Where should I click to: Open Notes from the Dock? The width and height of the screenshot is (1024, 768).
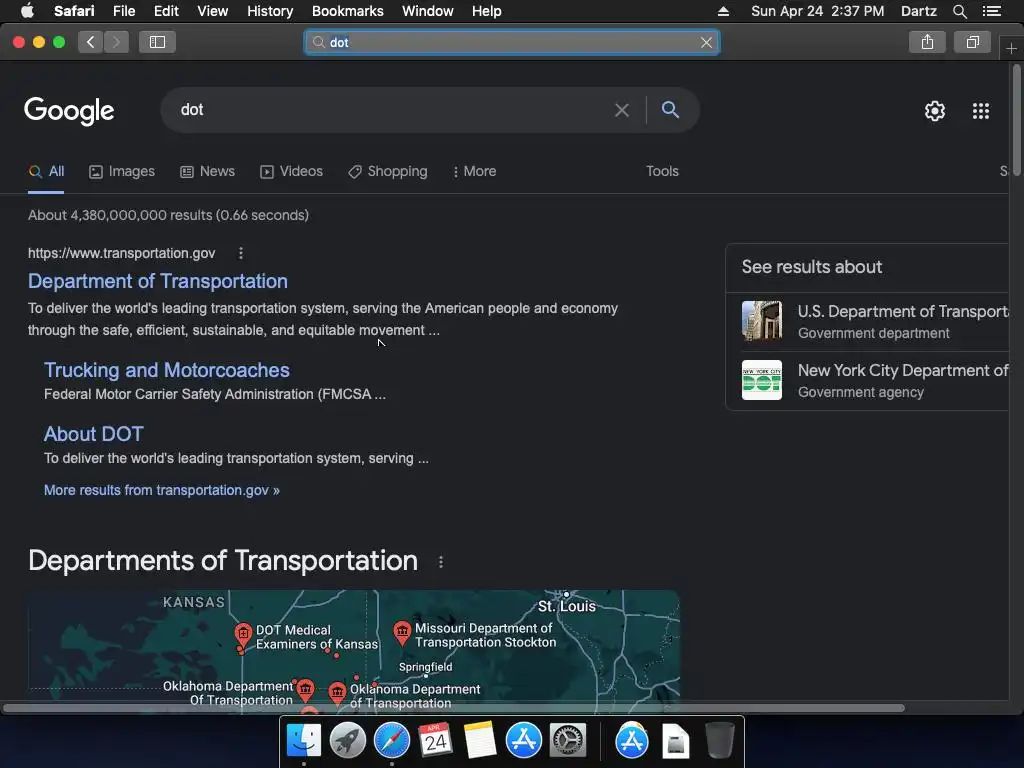click(479, 741)
